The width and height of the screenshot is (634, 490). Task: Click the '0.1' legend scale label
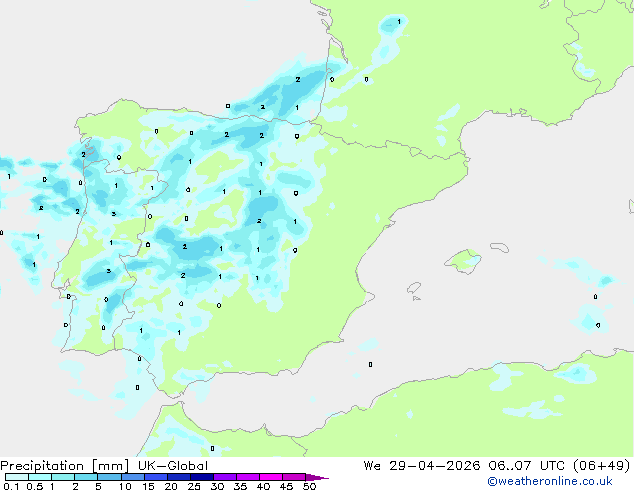point(11,486)
